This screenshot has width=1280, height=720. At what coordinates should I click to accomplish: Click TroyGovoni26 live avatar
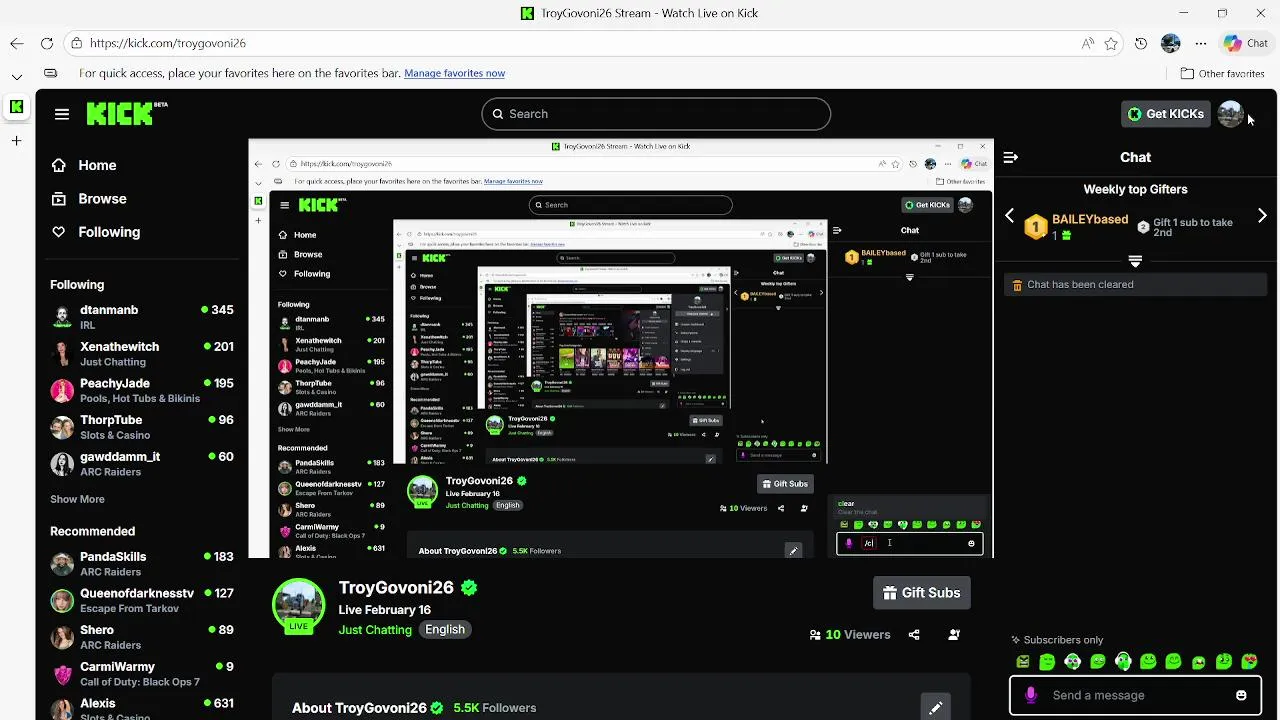click(x=299, y=605)
